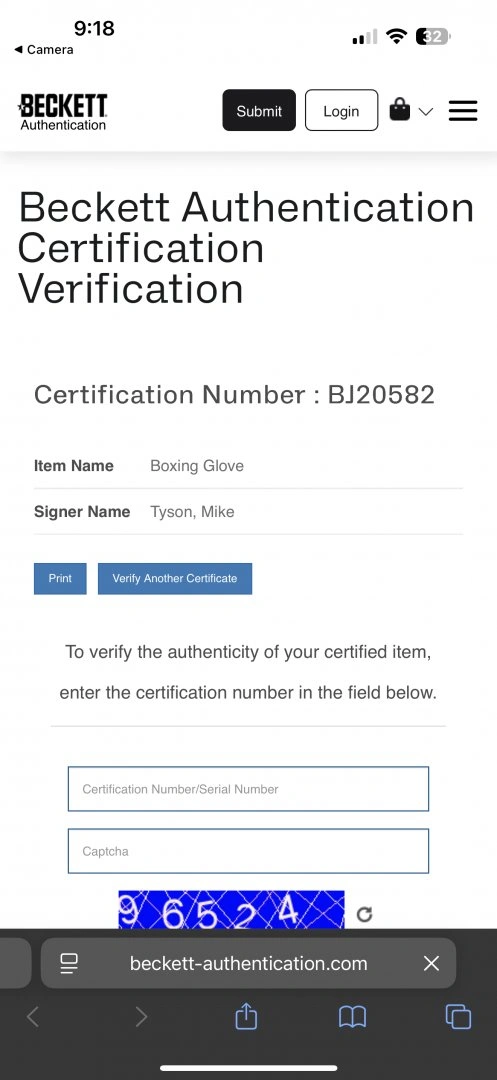Click the Submit button in the header

coord(259,110)
